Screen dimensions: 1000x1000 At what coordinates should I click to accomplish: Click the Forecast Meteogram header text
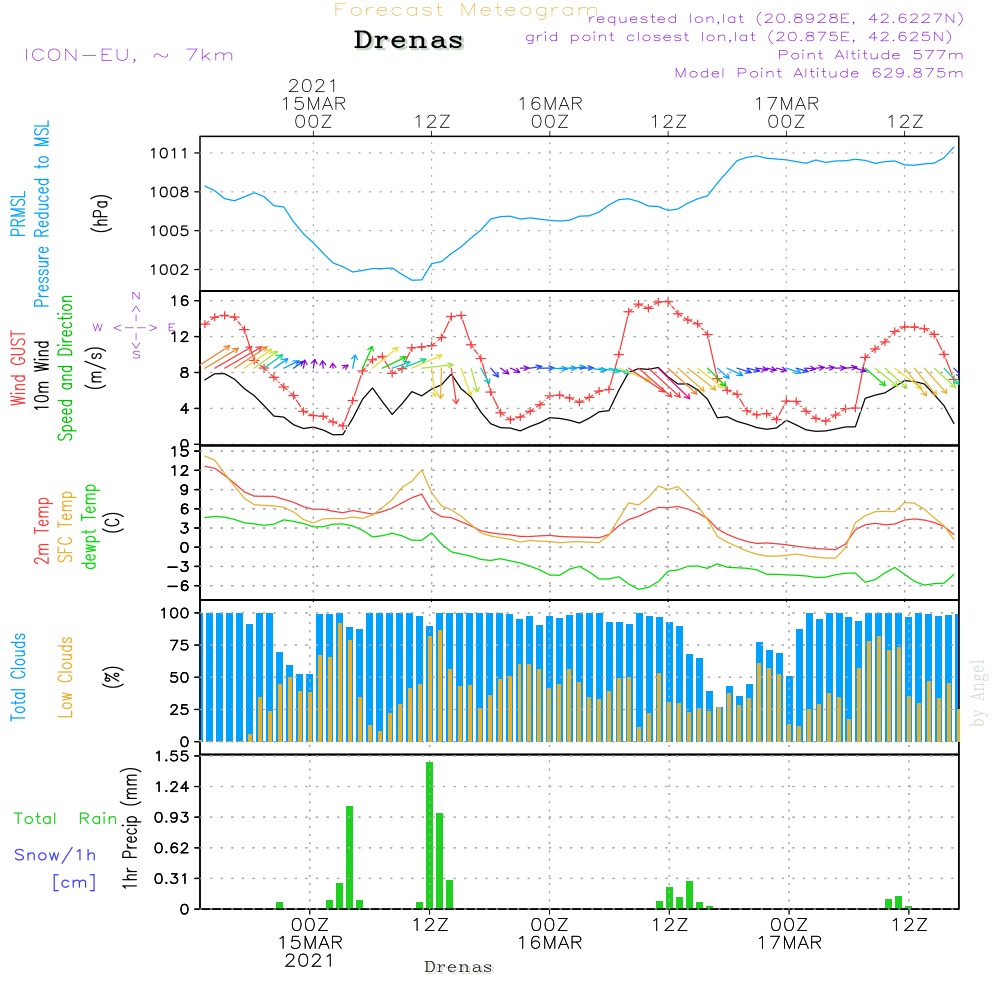(x=466, y=10)
